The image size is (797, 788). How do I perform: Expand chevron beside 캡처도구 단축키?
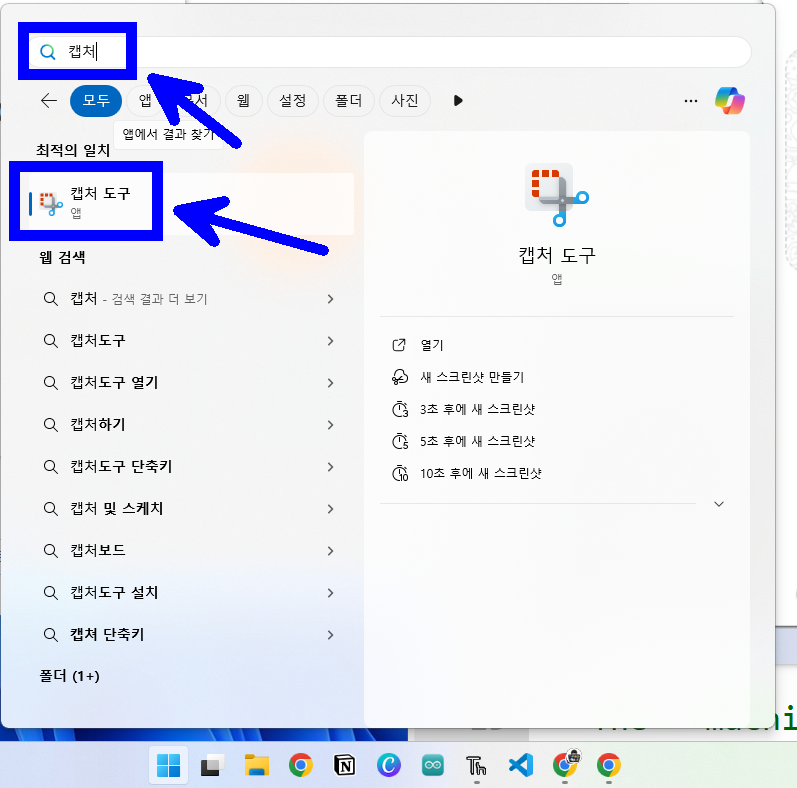point(330,467)
